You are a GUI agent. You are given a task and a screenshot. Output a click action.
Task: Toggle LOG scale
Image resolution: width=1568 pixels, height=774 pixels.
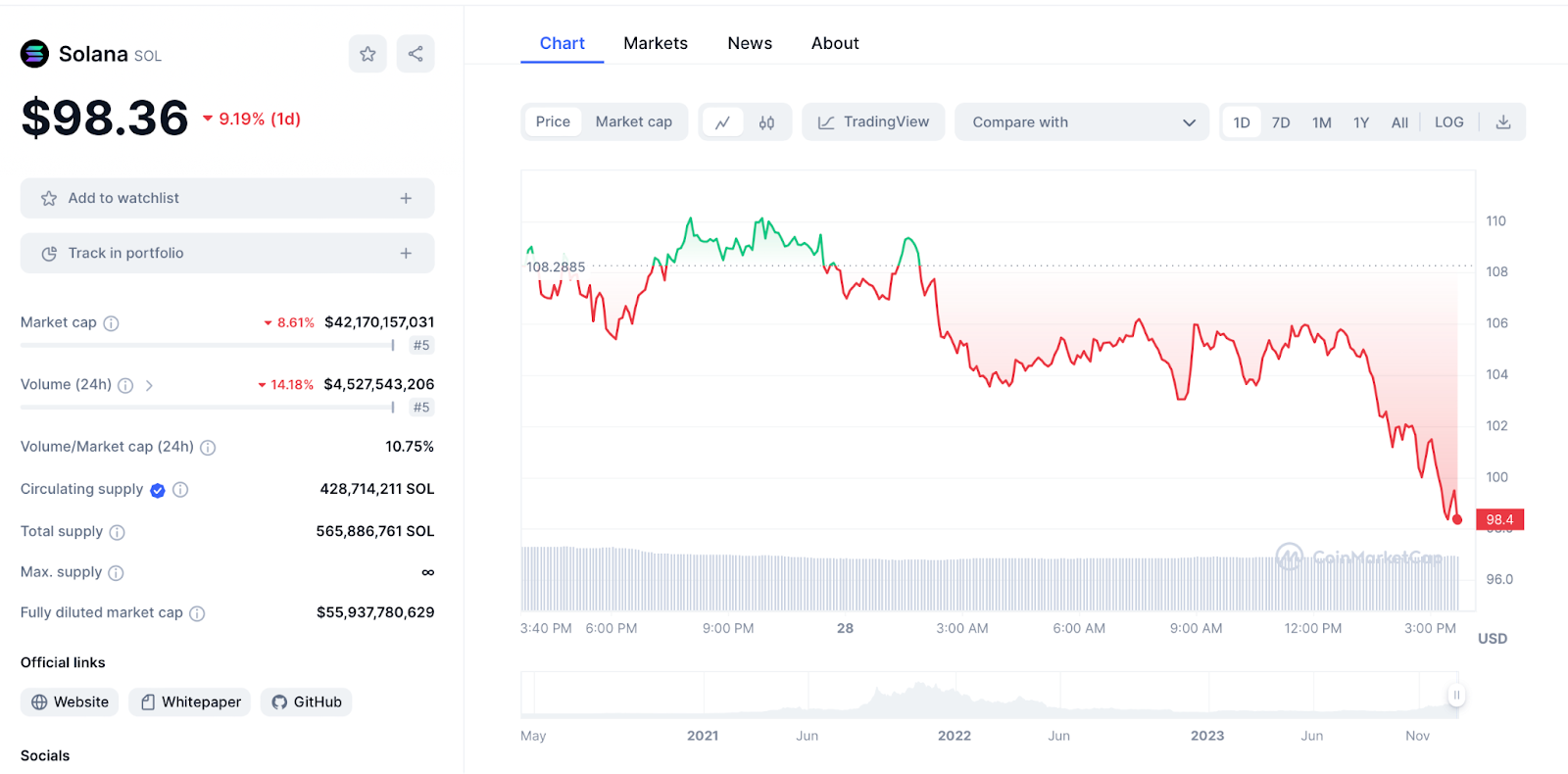coord(1449,122)
